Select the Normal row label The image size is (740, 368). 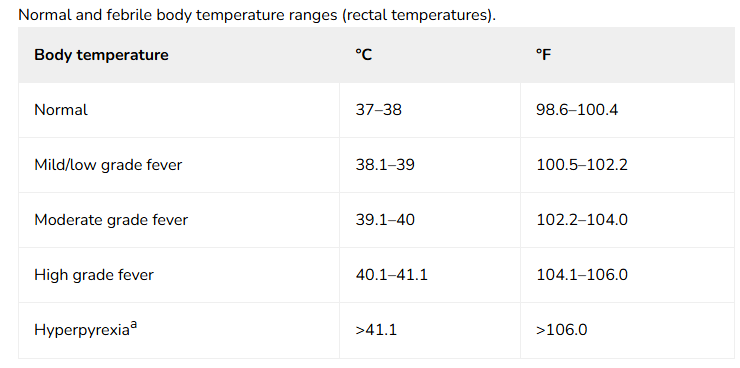[x=61, y=110]
